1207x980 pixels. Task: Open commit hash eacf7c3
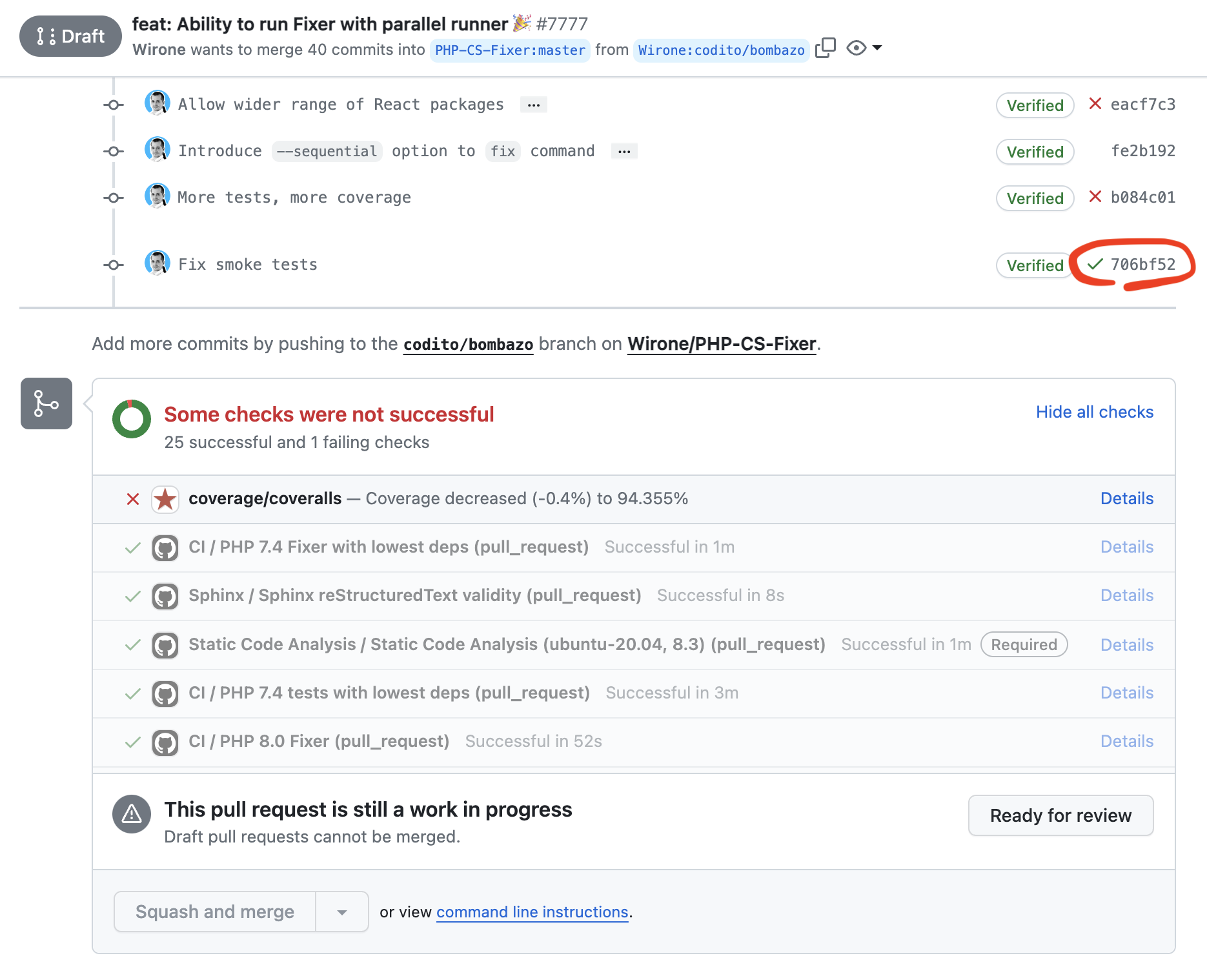[x=1142, y=105]
